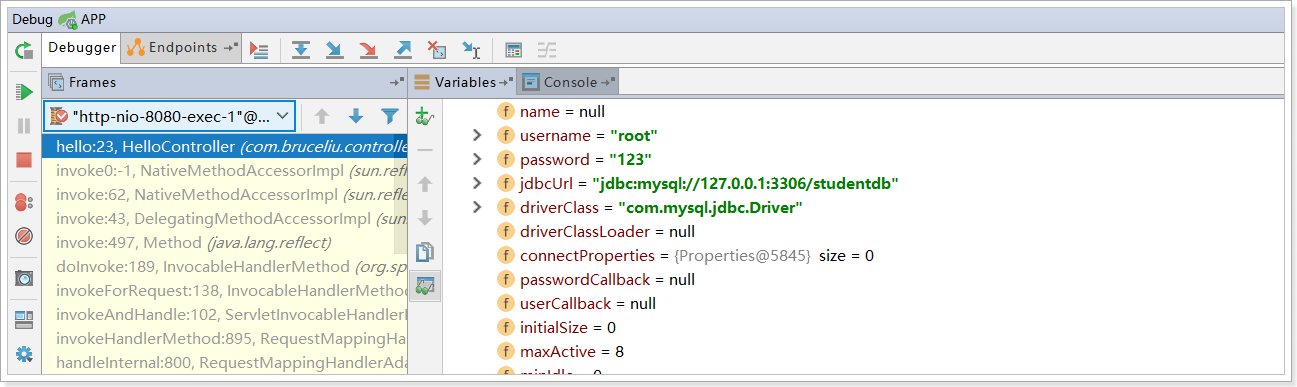
Task: Select frame invokeAndHandle:102
Action: point(225,315)
